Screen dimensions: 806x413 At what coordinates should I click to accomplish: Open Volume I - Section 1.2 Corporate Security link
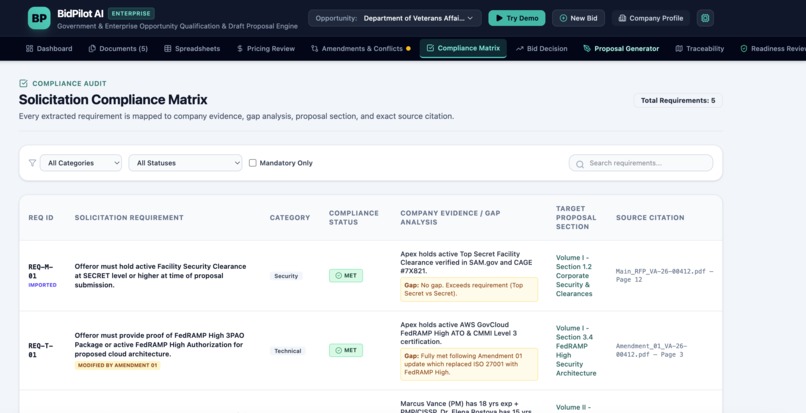(x=575, y=276)
